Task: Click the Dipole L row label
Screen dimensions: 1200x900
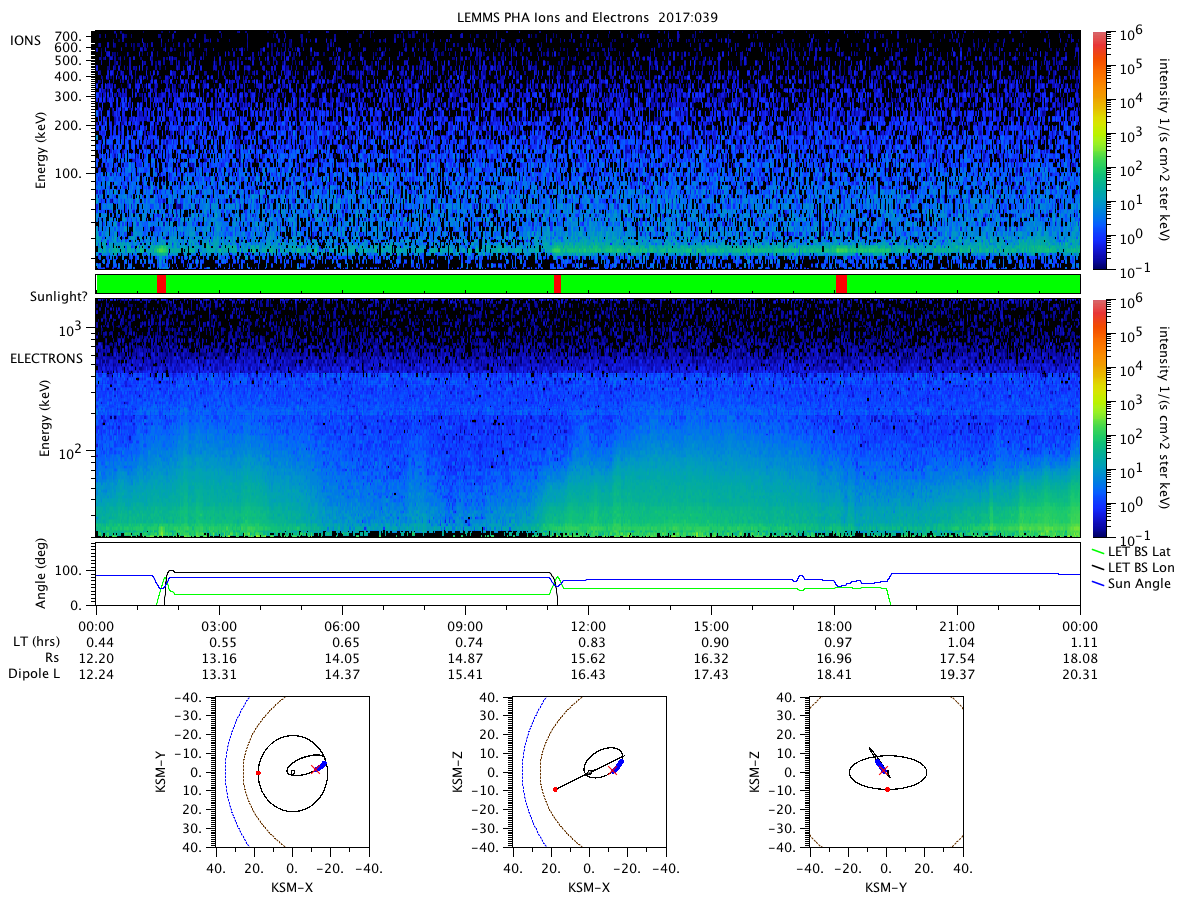Action: (x=34, y=675)
